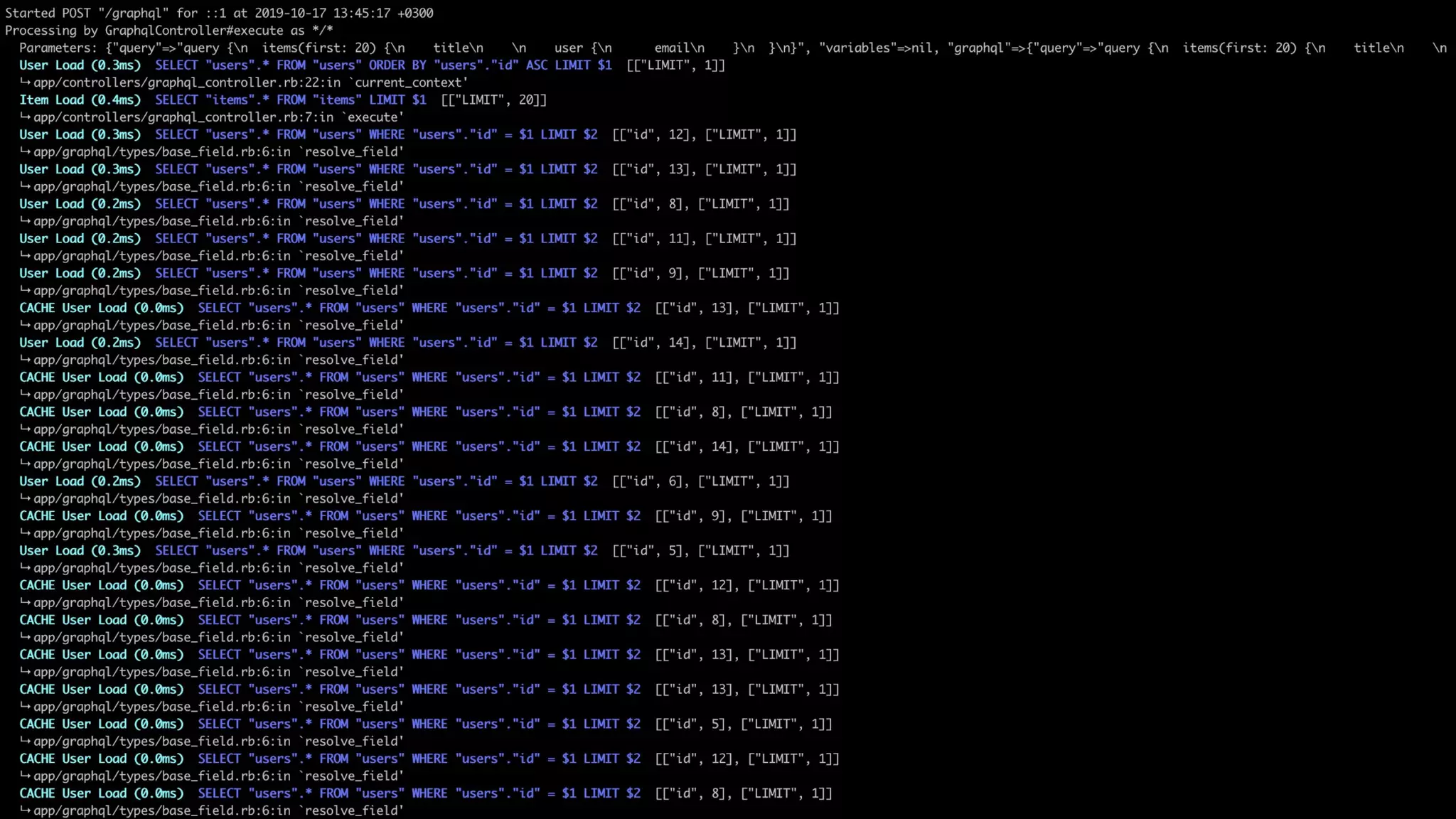Click the Parameters label in request log
Viewport: 1456px width, 819px height.
tap(58, 48)
